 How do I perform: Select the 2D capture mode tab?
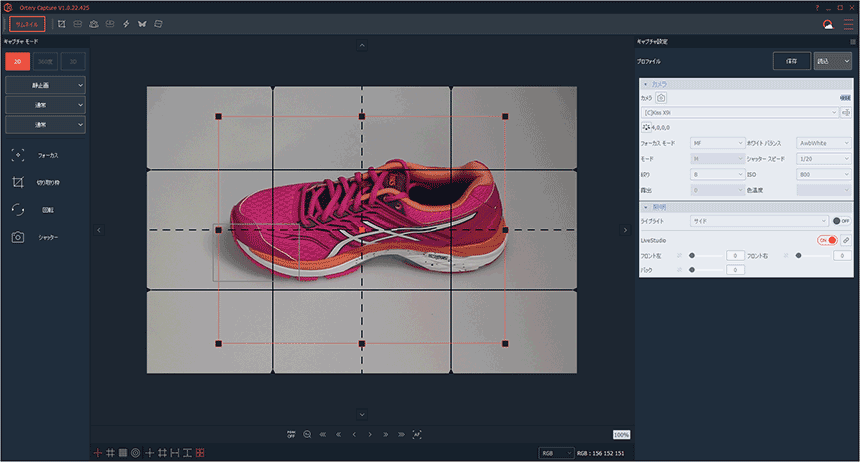16,61
